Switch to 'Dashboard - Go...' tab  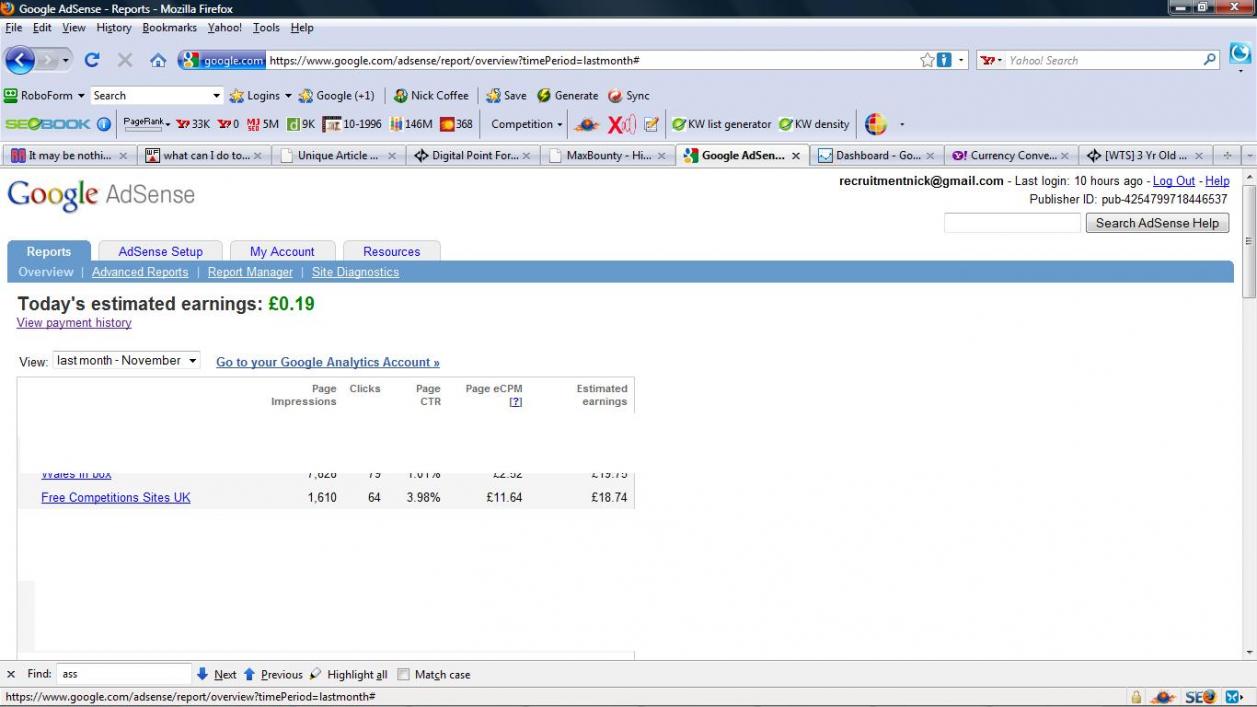pyautogui.click(x=877, y=156)
